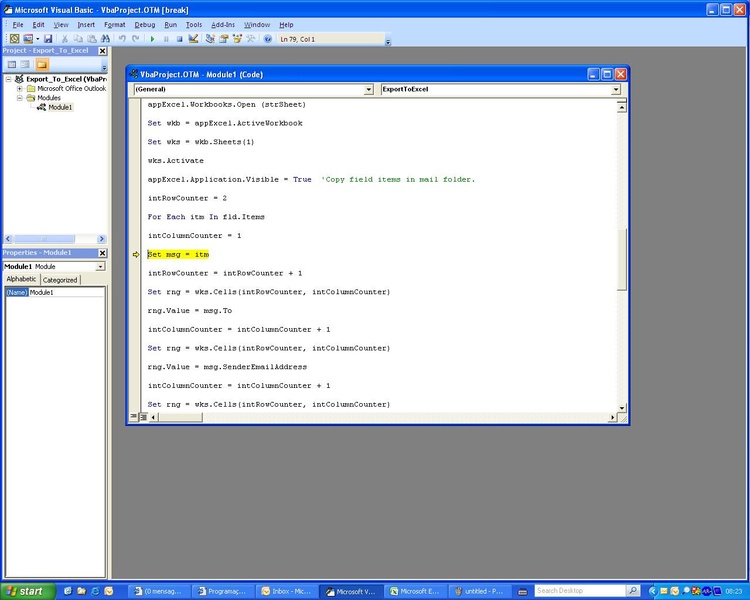Click the Toggle Folders button in Project panel
Image resolution: width=750 pixels, height=600 pixels.
41,64
